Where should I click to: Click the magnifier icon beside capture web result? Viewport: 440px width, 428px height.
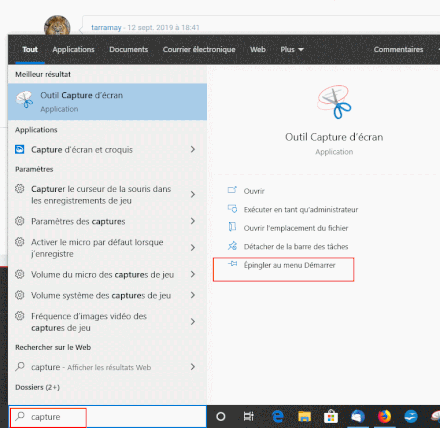[20, 367]
